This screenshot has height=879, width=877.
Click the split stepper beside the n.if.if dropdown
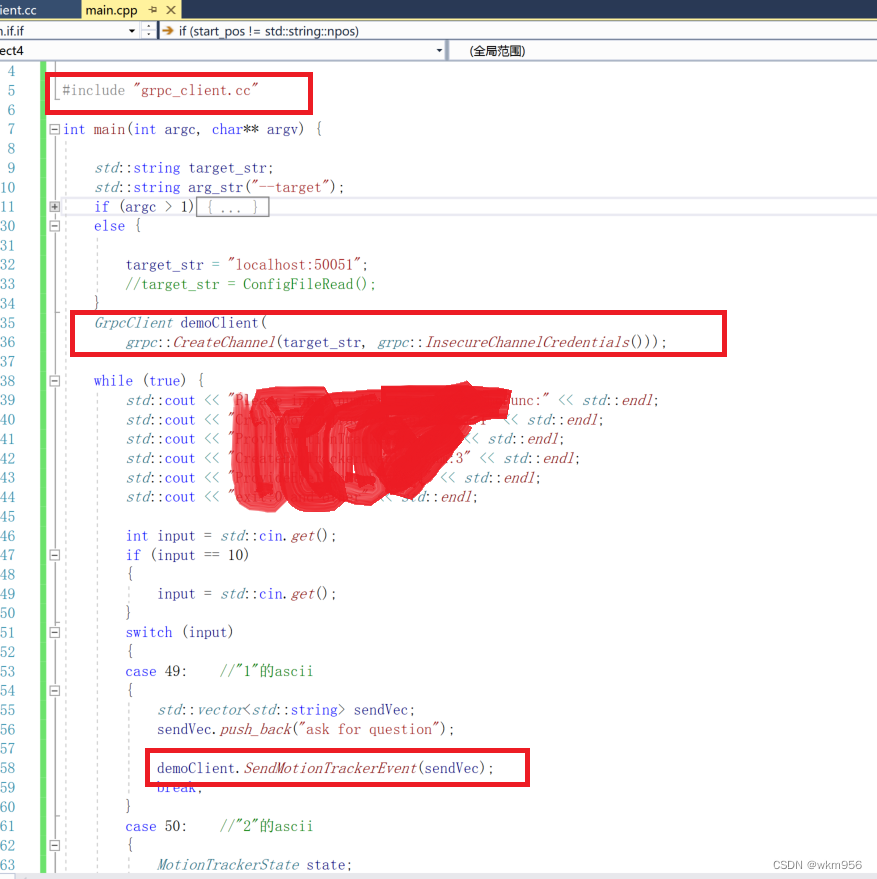click(x=150, y=31)
